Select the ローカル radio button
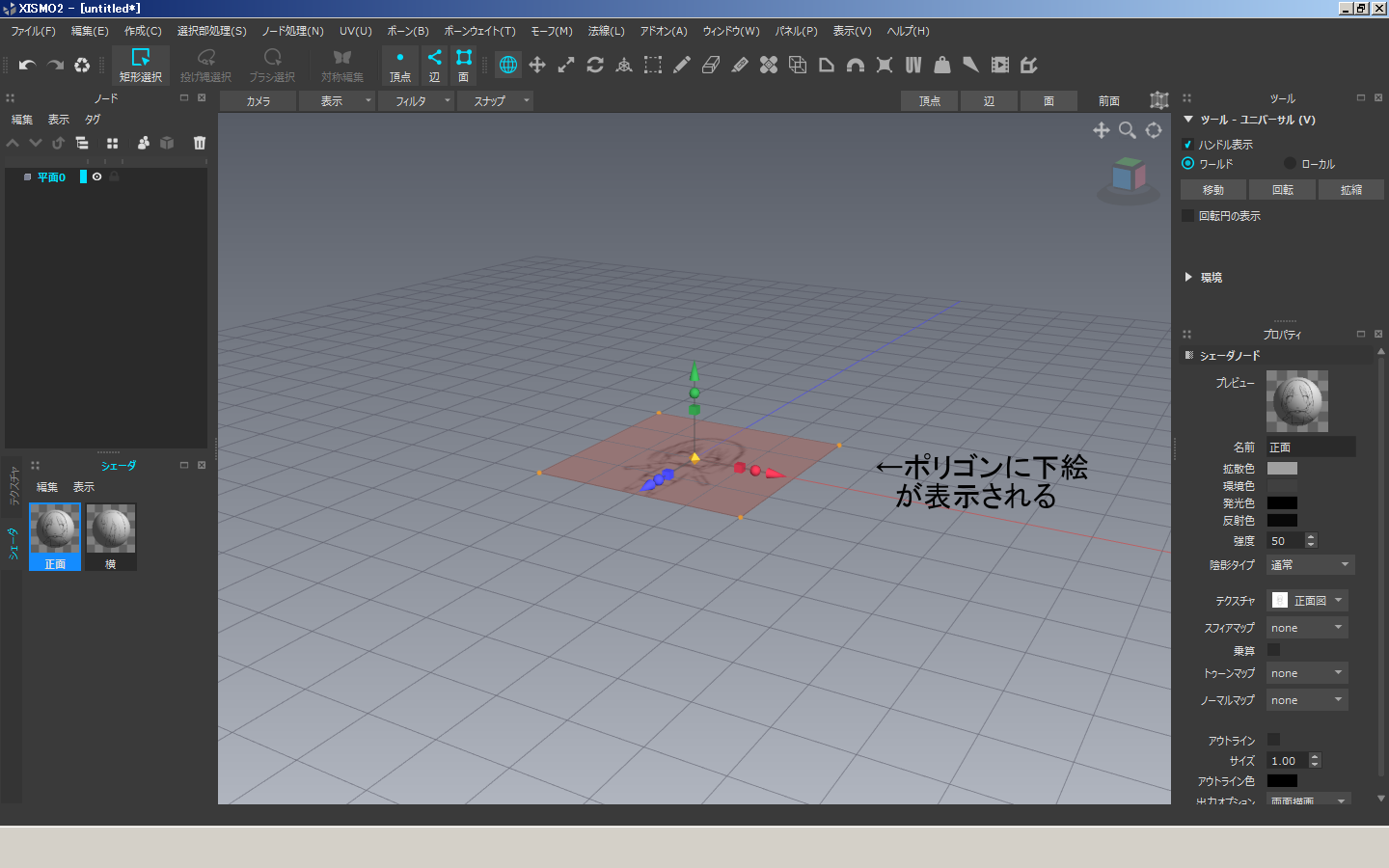This screenshot has width=1389, height=868. click(1290, 163)
